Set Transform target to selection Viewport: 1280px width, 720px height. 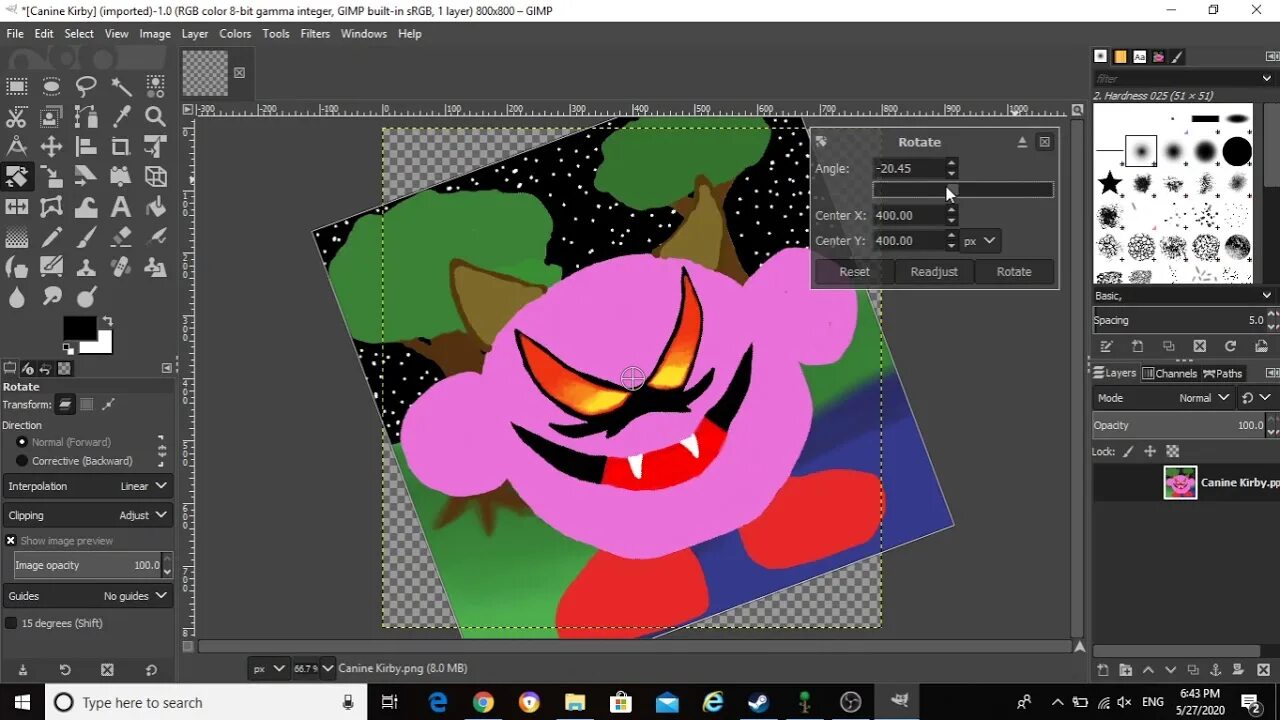(87, 404)
